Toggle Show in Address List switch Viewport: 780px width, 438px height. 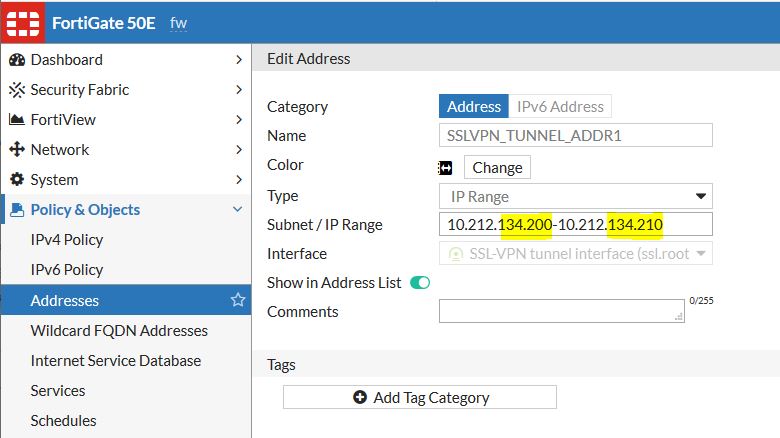(x=420, y=283)
